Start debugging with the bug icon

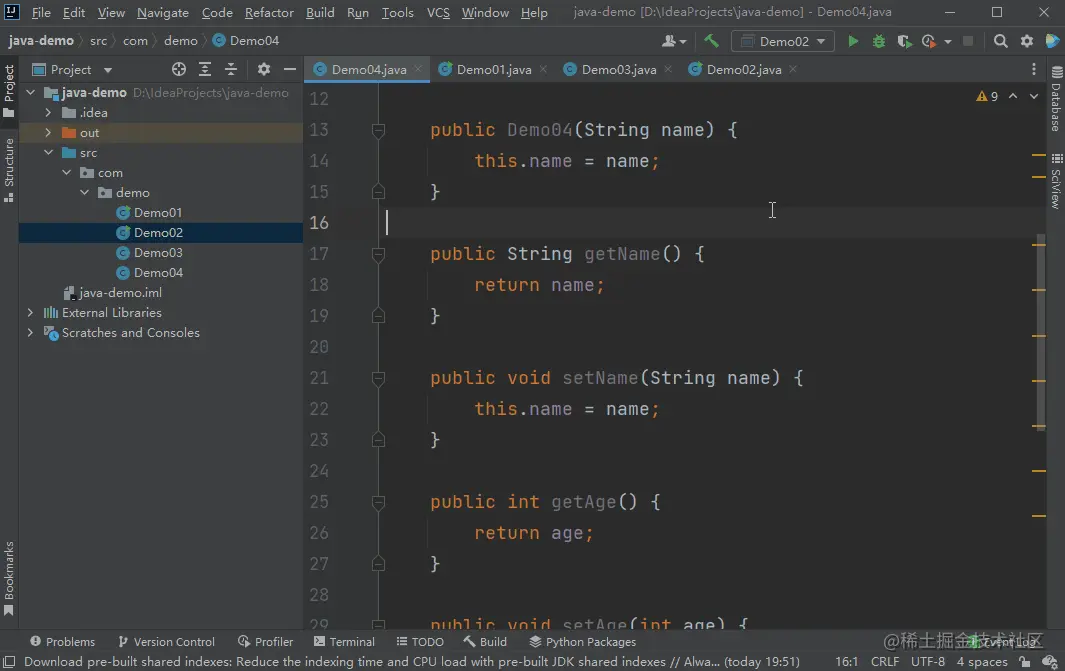878,41
